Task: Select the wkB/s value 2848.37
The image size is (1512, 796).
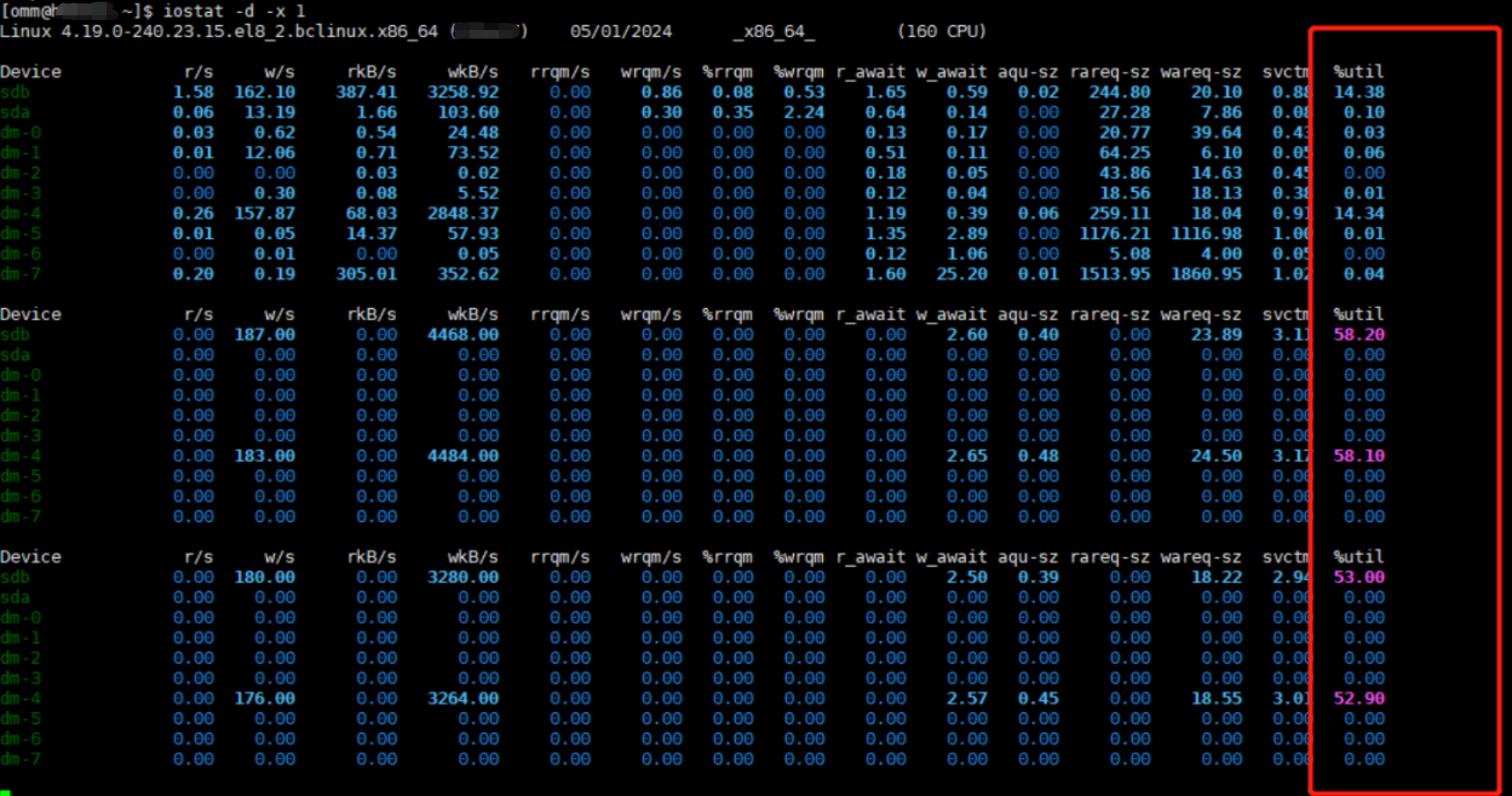Action: pos(463,213)
